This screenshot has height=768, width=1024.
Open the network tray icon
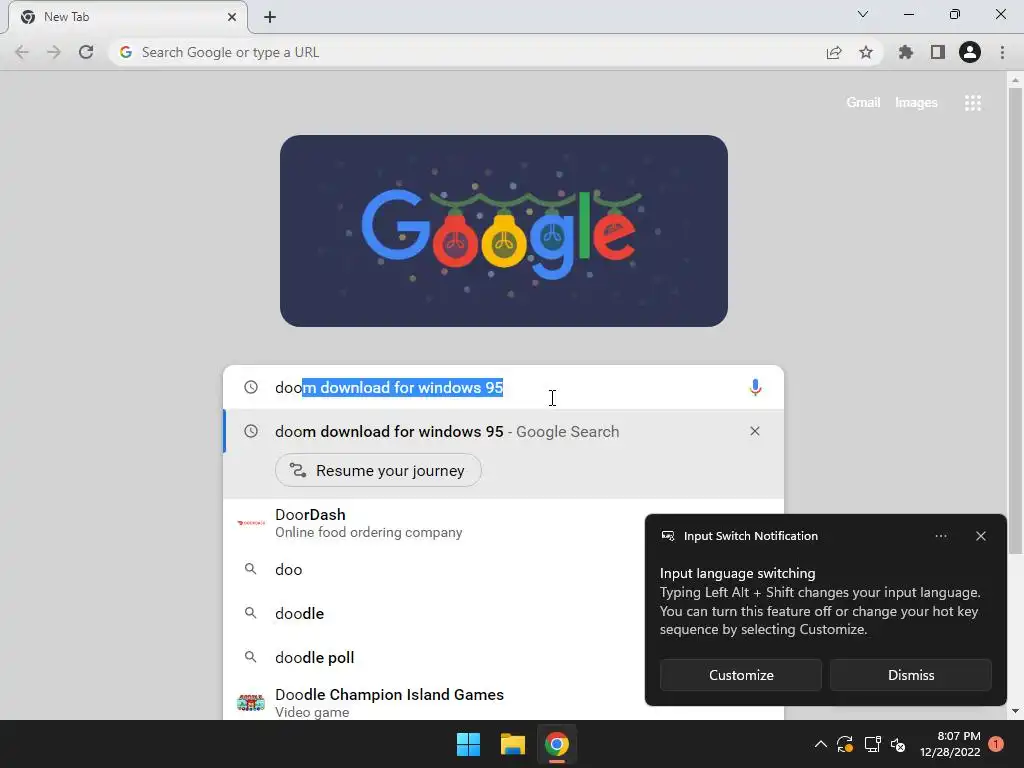(x=872, y=744)
